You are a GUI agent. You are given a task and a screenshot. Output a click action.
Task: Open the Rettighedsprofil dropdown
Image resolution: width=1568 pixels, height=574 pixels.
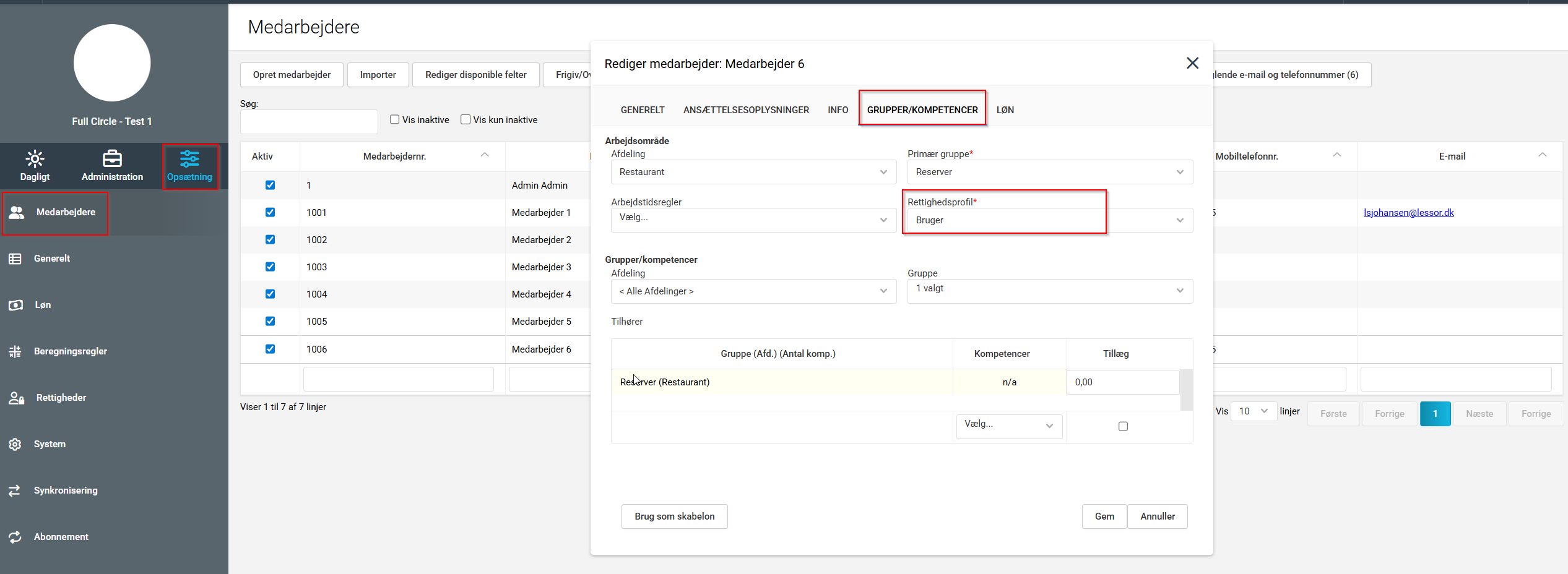1049,220
